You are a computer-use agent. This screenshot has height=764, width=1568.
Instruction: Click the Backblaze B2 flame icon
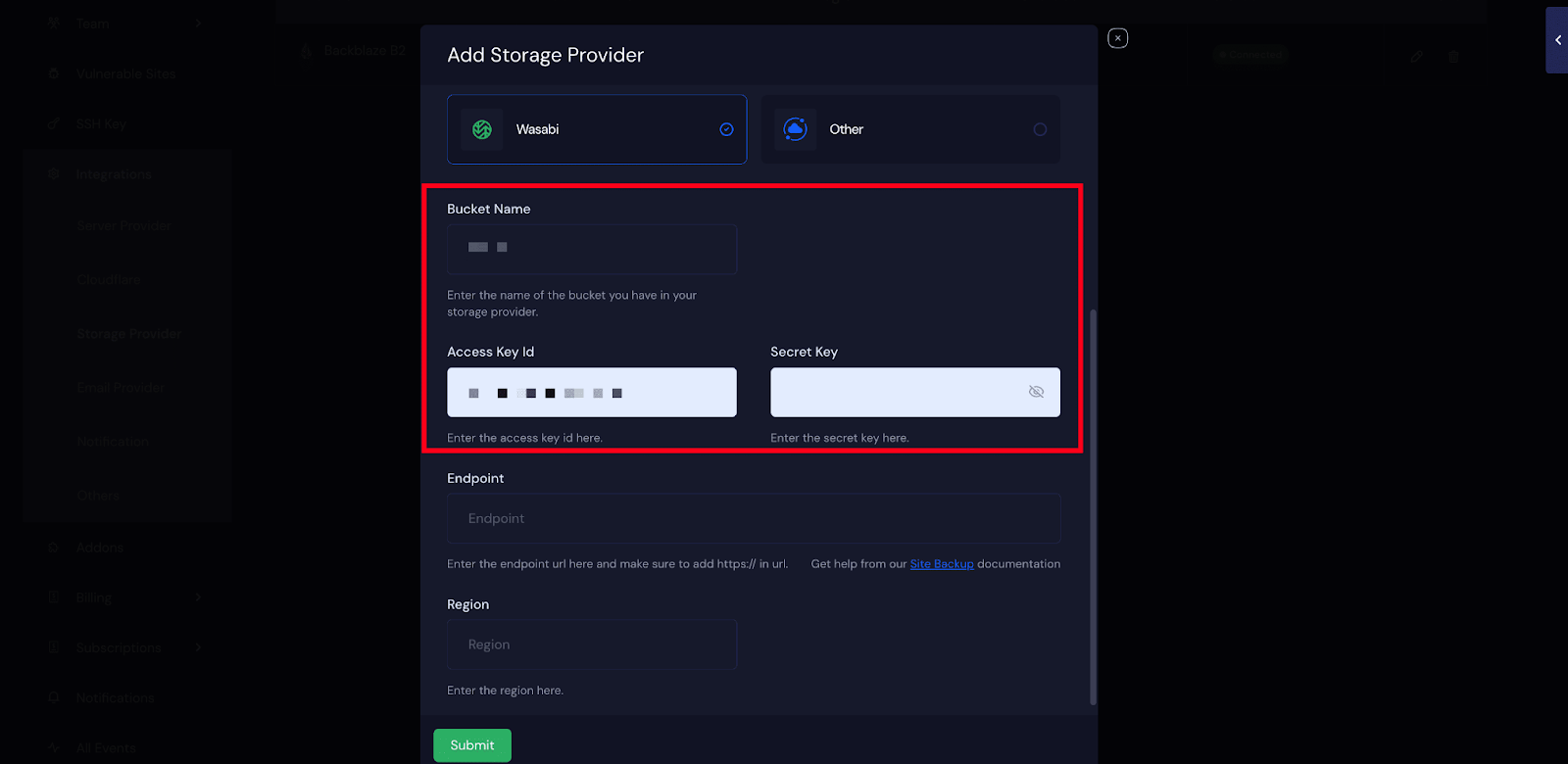tap(307, 51)
